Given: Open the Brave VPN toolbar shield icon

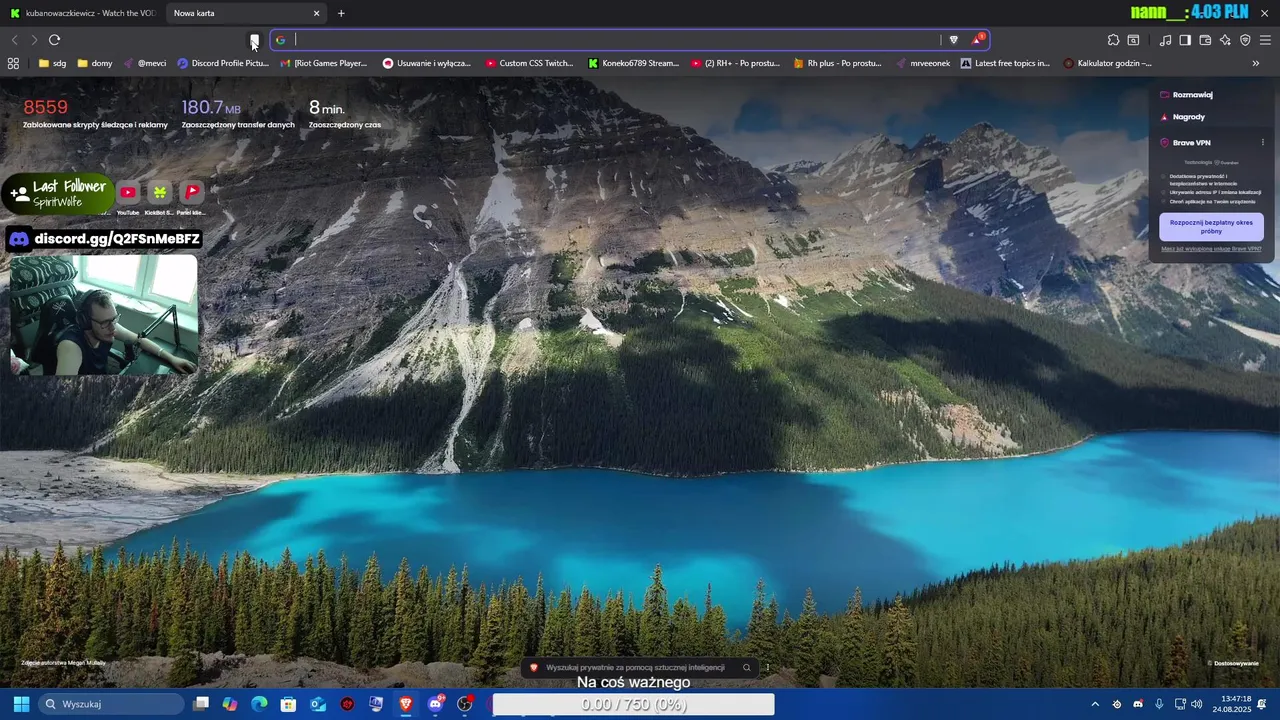Looking at the screenshot, I should (1245, 40).
